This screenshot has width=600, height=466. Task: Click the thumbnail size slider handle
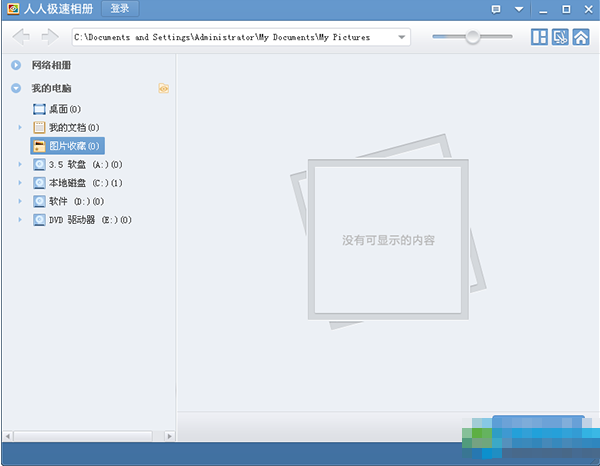point(473,37)
